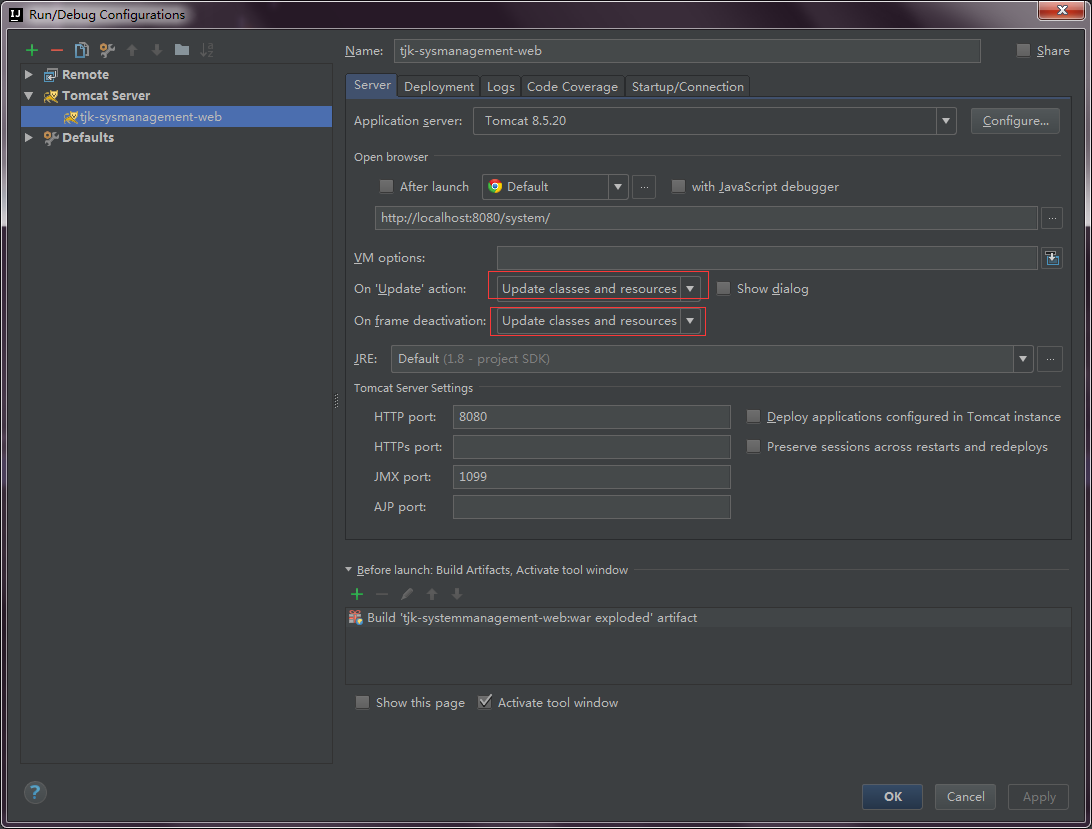Close the Run/Debug Configurations dialog
Screen dimensions: 1092x829
click(1062, 10)
